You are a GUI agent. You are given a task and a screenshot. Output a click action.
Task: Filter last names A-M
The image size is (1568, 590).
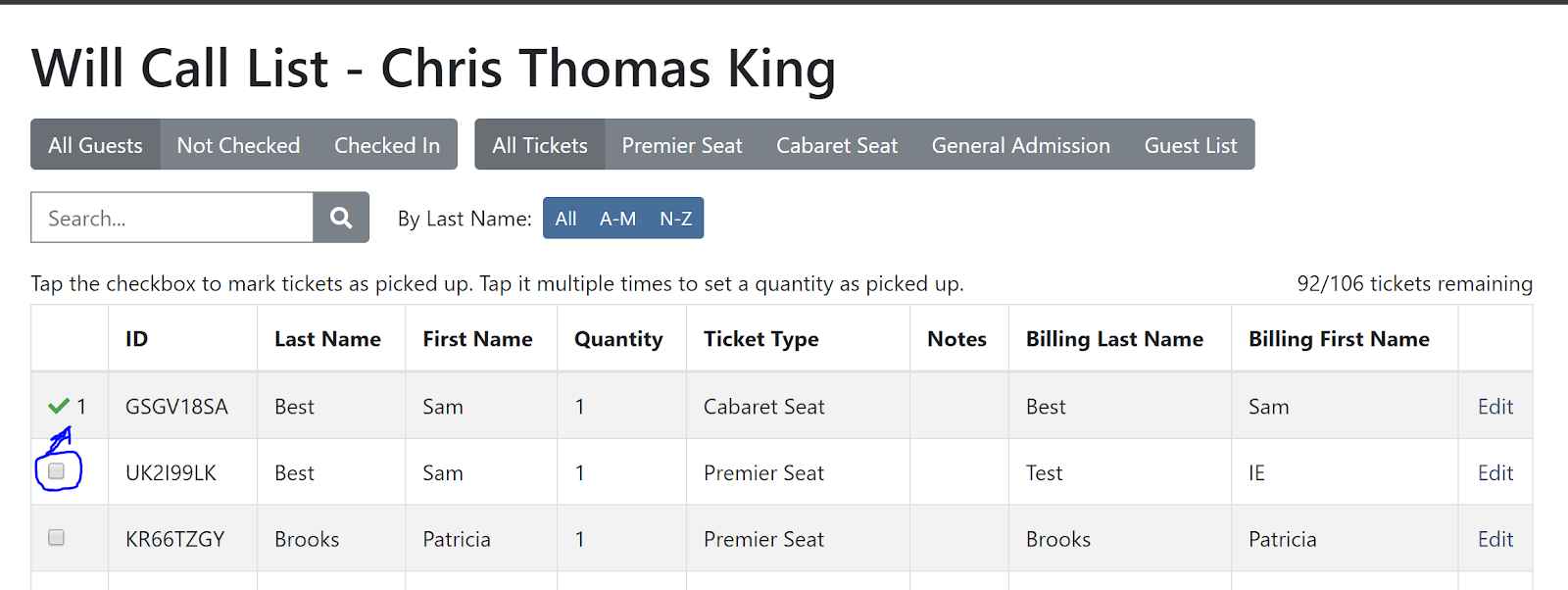point(617,219)
